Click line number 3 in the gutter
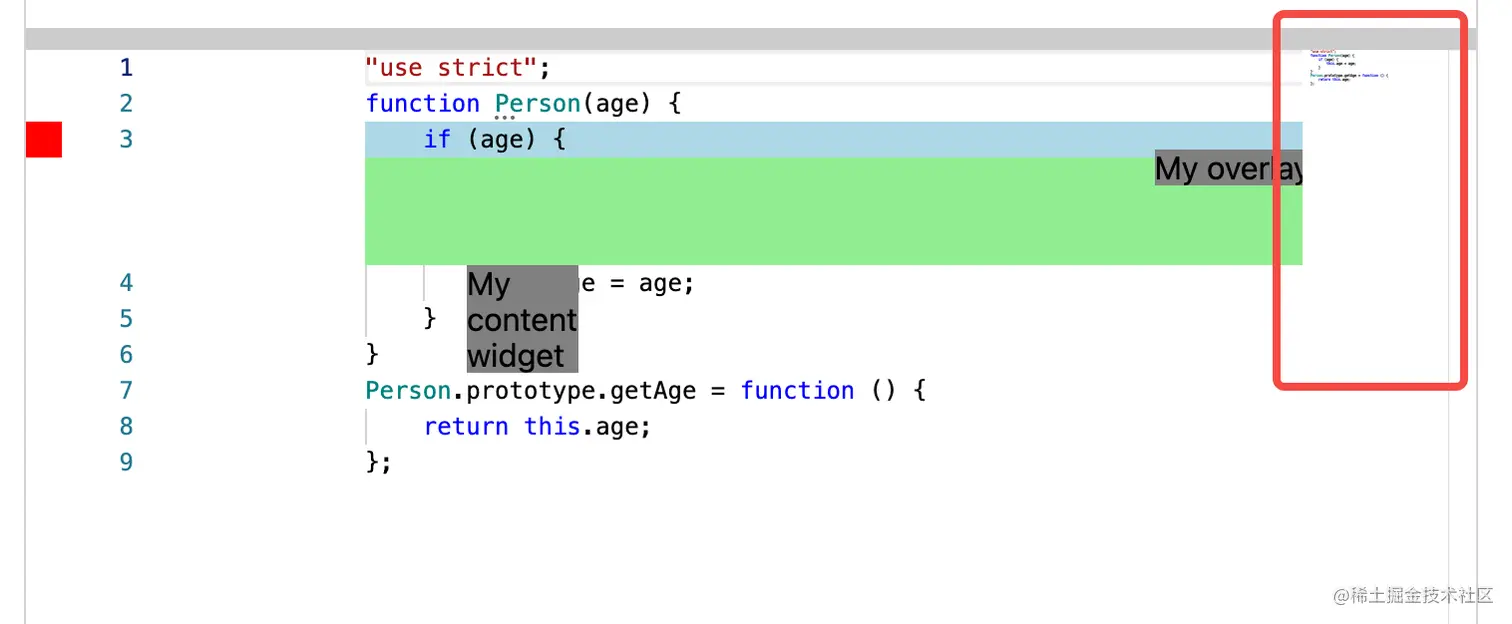This screenshot has height=624, width=1512. (x=126, y=139)
